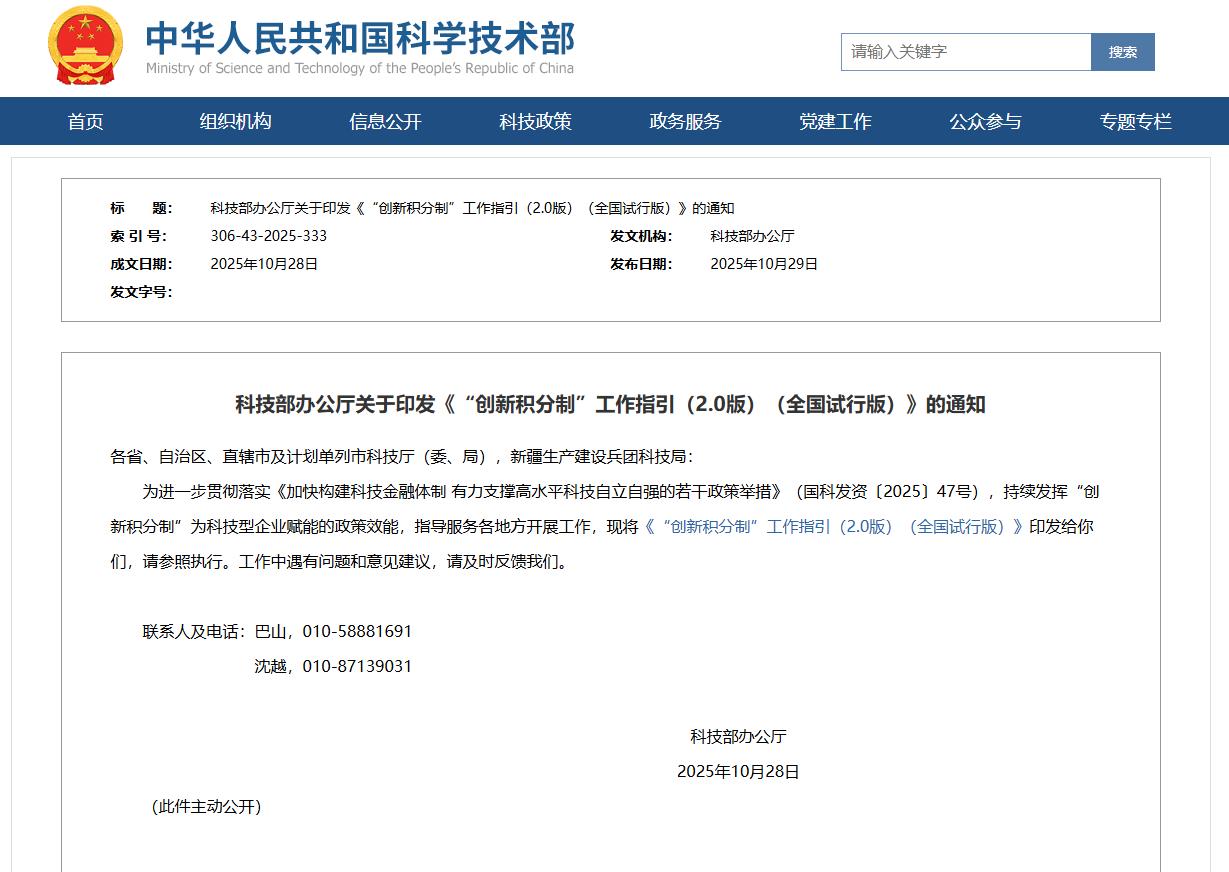1229x872 pixels.
Task: Click the index number 306-43-2025-333
Action: 268,236
